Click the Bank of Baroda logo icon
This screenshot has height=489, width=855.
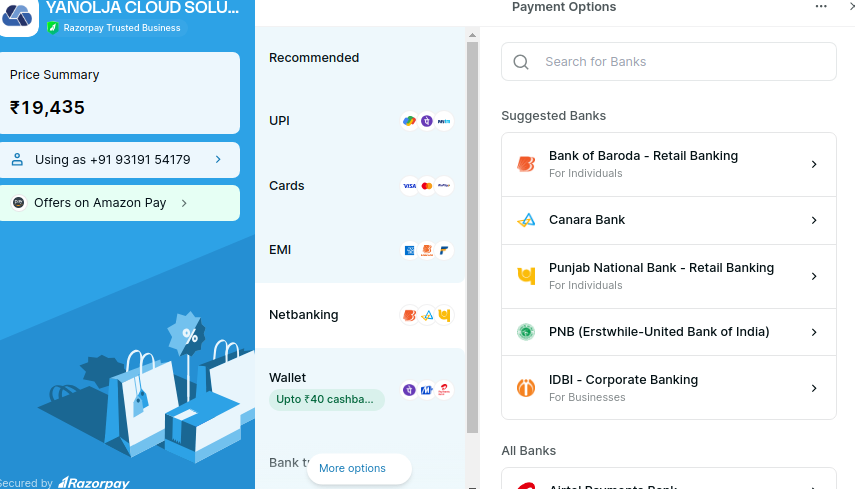[x=526, y=164]
